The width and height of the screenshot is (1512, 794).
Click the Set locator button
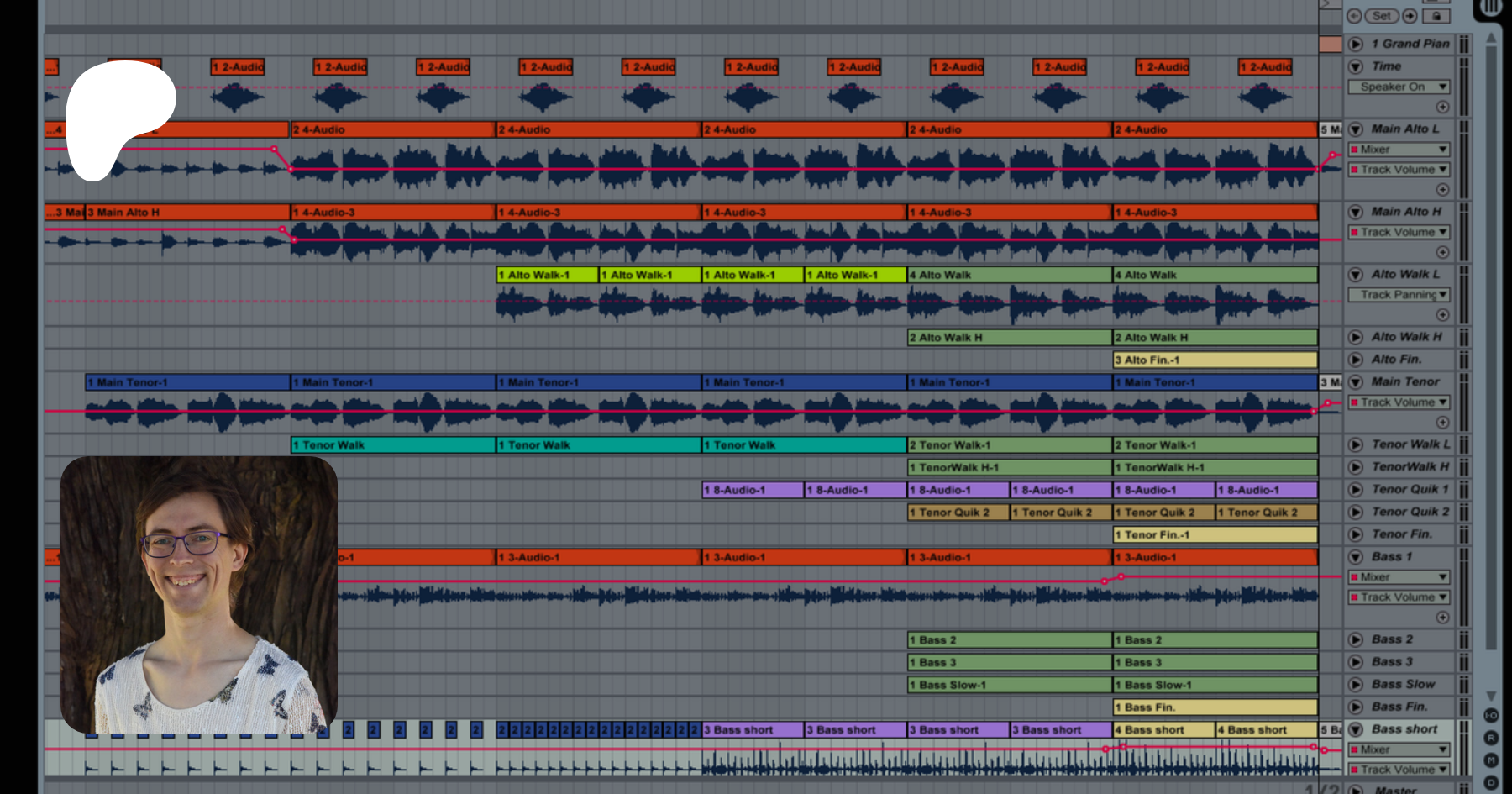pos(1382,16)
